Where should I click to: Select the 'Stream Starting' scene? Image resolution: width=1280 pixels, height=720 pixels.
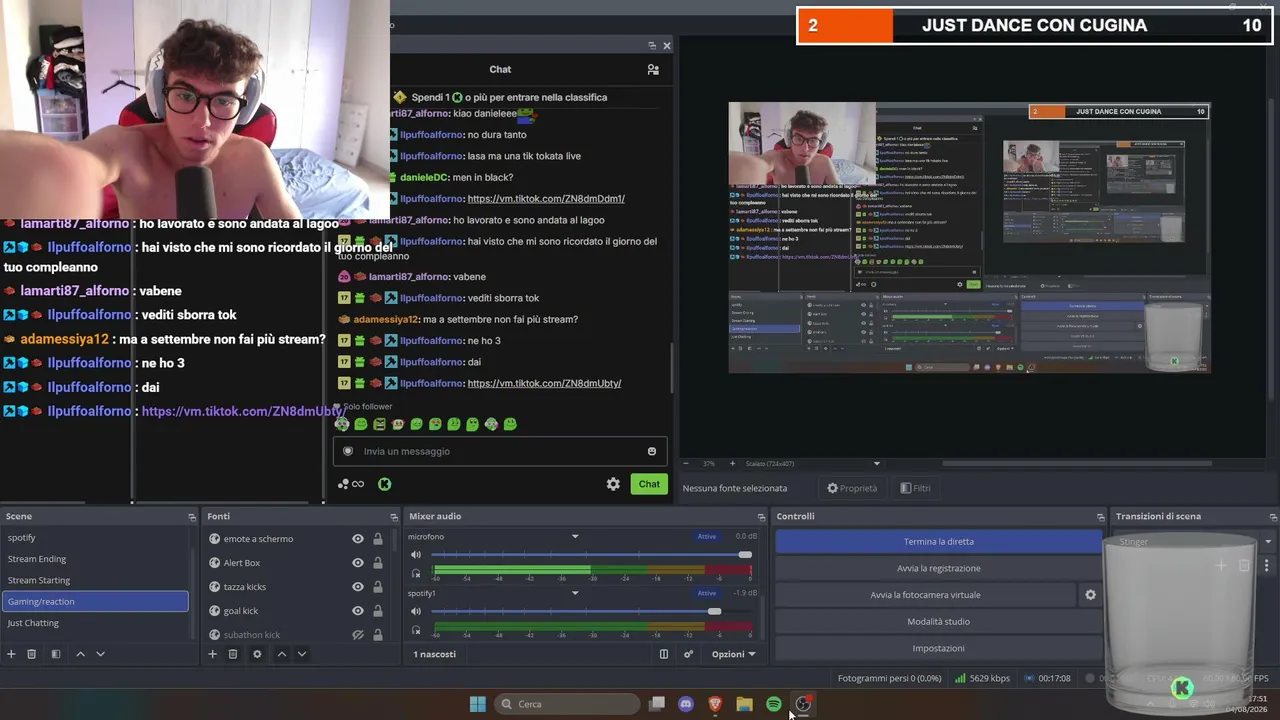point(95,580)
